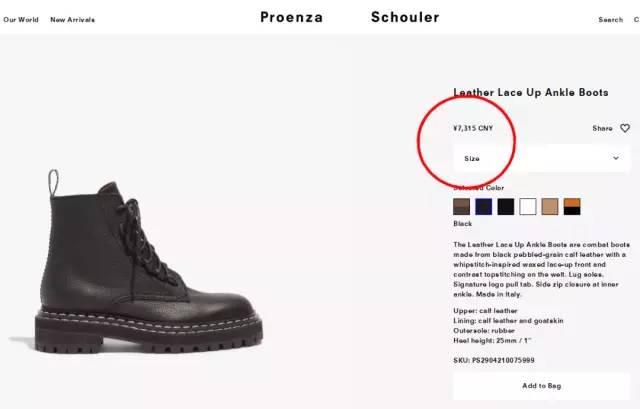Click the Leather Lace Up Ankle Boots title
The height and width of the screenshot is (409, 640).
click(531, 92)
